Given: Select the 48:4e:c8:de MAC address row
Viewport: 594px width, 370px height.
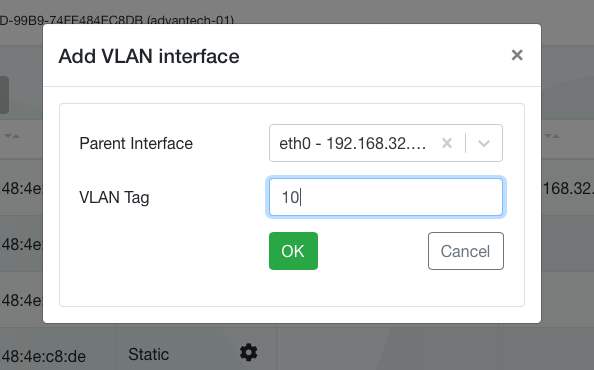Looking at the screenshot, I should (43, 356).
